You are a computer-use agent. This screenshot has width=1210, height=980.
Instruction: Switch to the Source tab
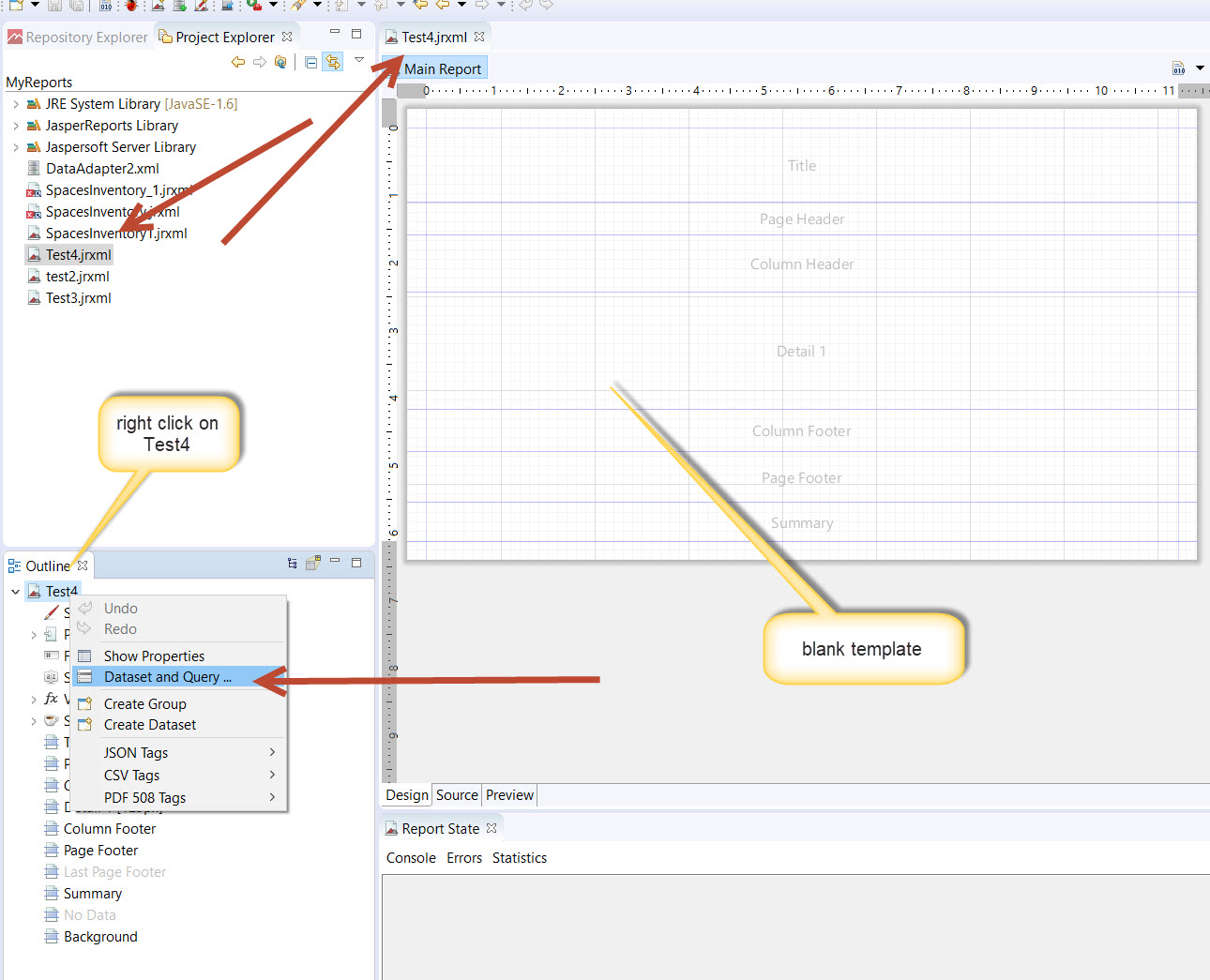(457, 795)
